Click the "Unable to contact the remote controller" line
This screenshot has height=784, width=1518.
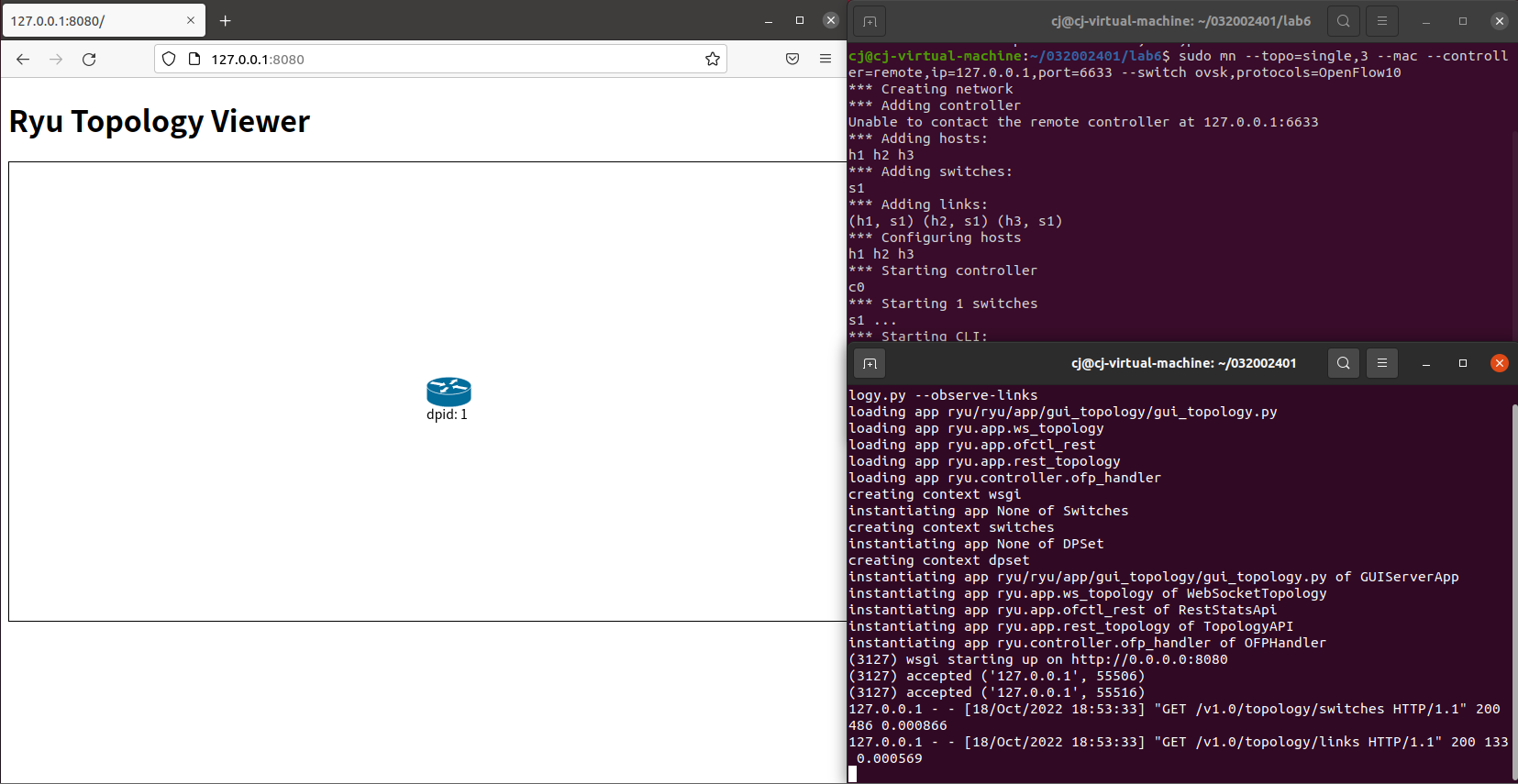1083,122
